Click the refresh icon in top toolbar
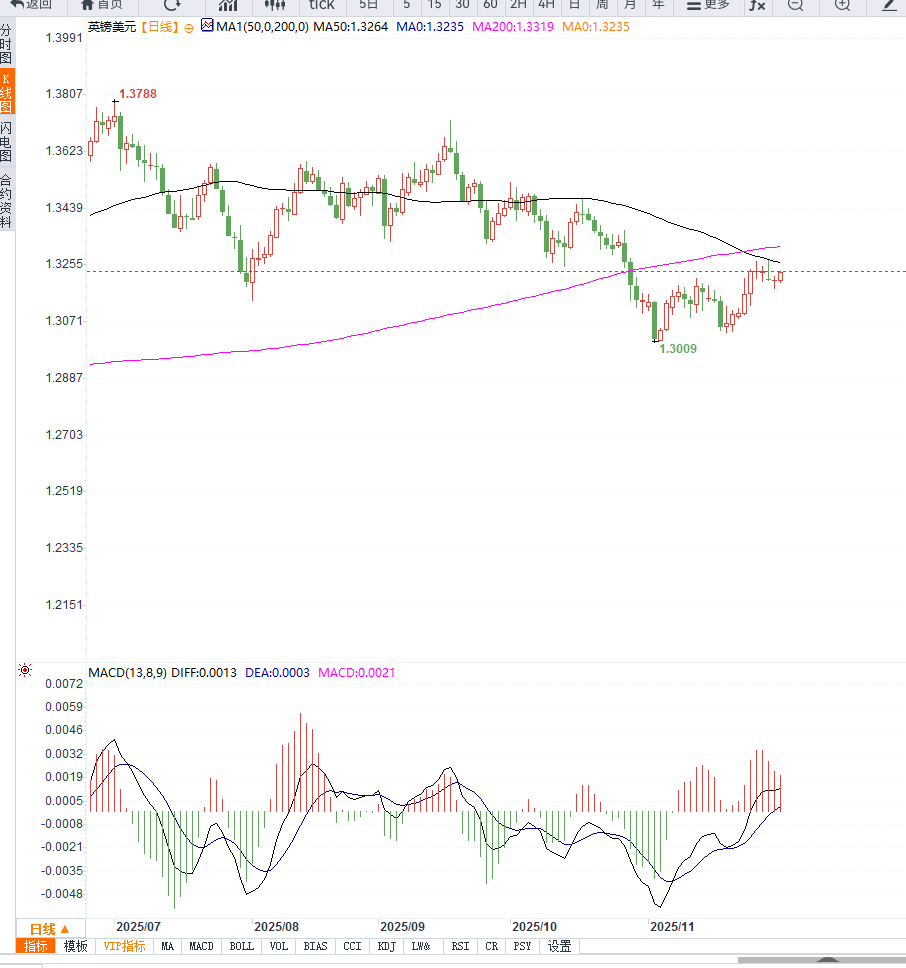This screenshot has height=968, width=906. click(172, 4)
